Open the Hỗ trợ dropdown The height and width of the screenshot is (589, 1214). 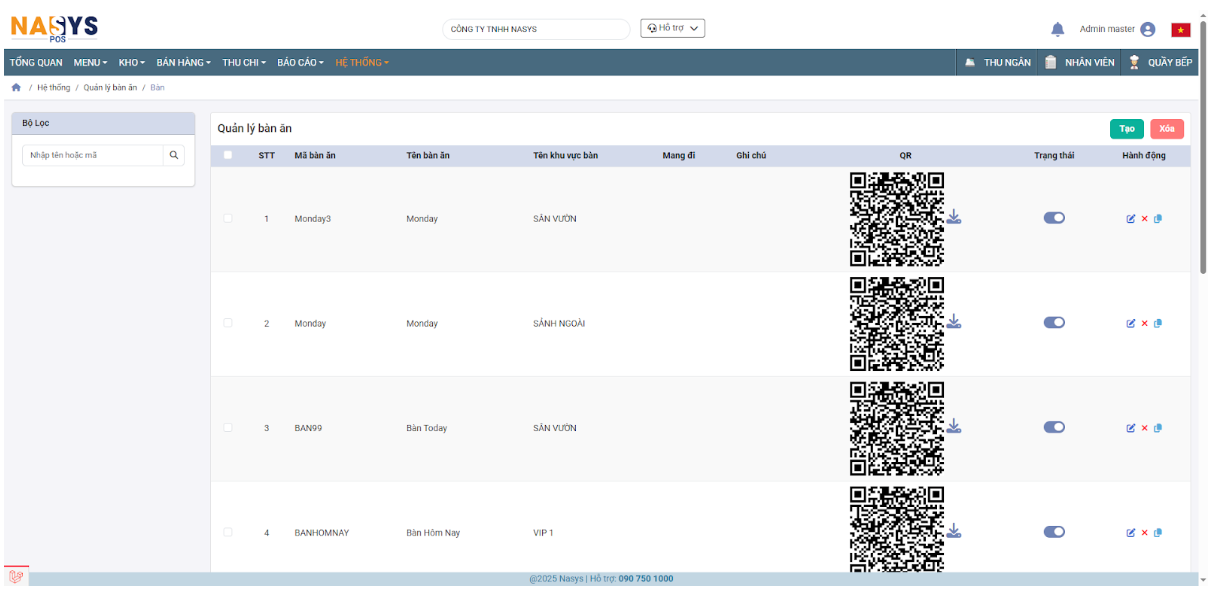coord(672,28)
